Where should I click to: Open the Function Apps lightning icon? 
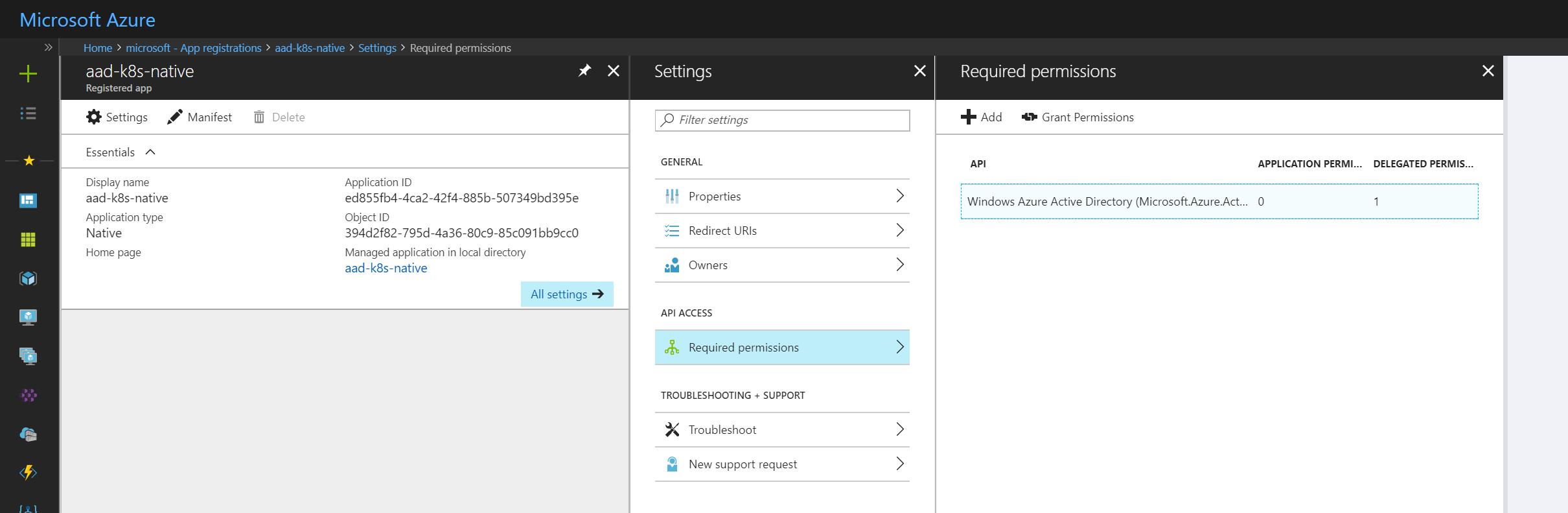tap(28, 472)
